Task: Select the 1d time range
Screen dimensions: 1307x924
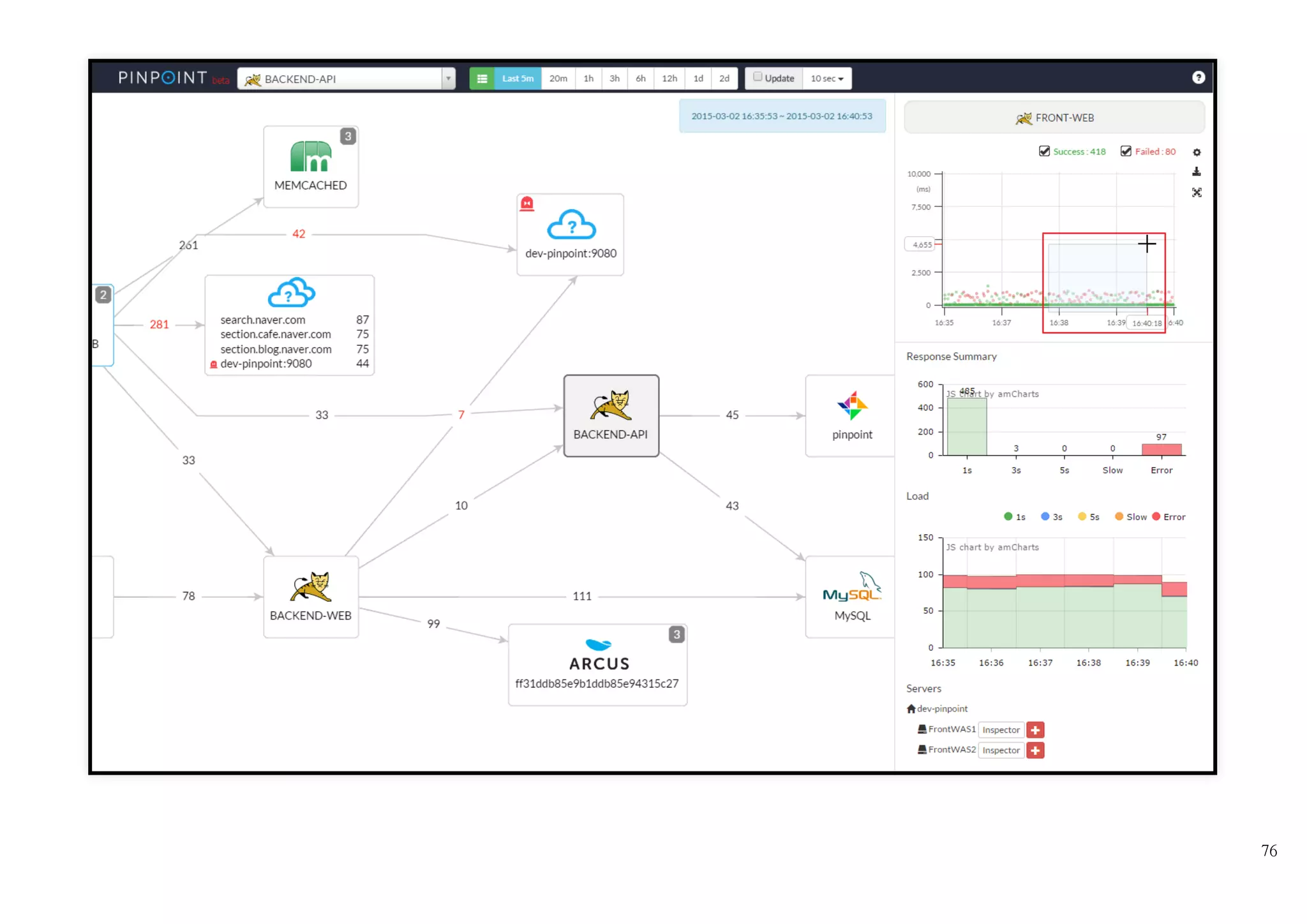Action: (x=698, y=78)
